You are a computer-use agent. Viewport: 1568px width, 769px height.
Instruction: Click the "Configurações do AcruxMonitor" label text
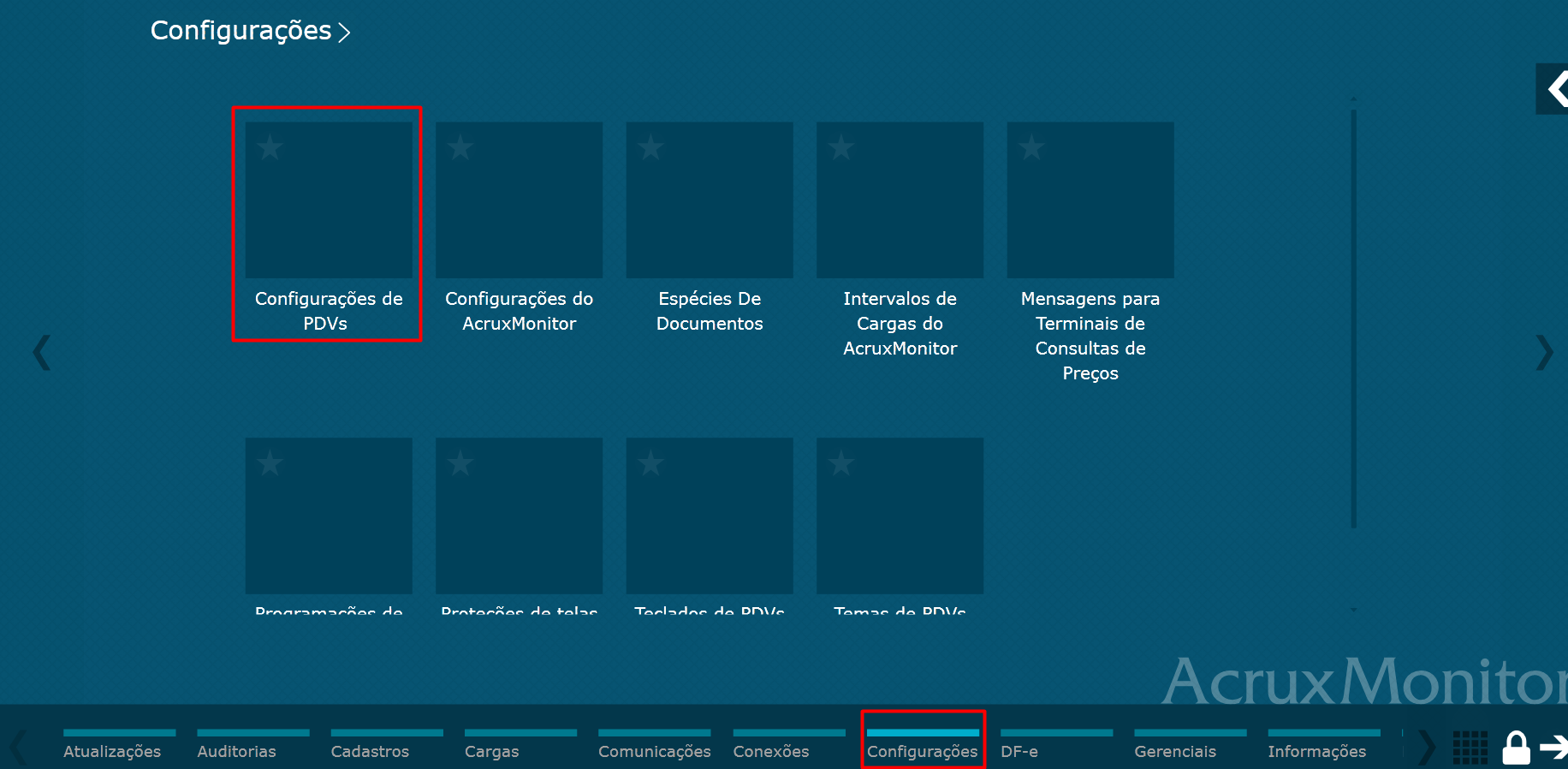(520, 311)
